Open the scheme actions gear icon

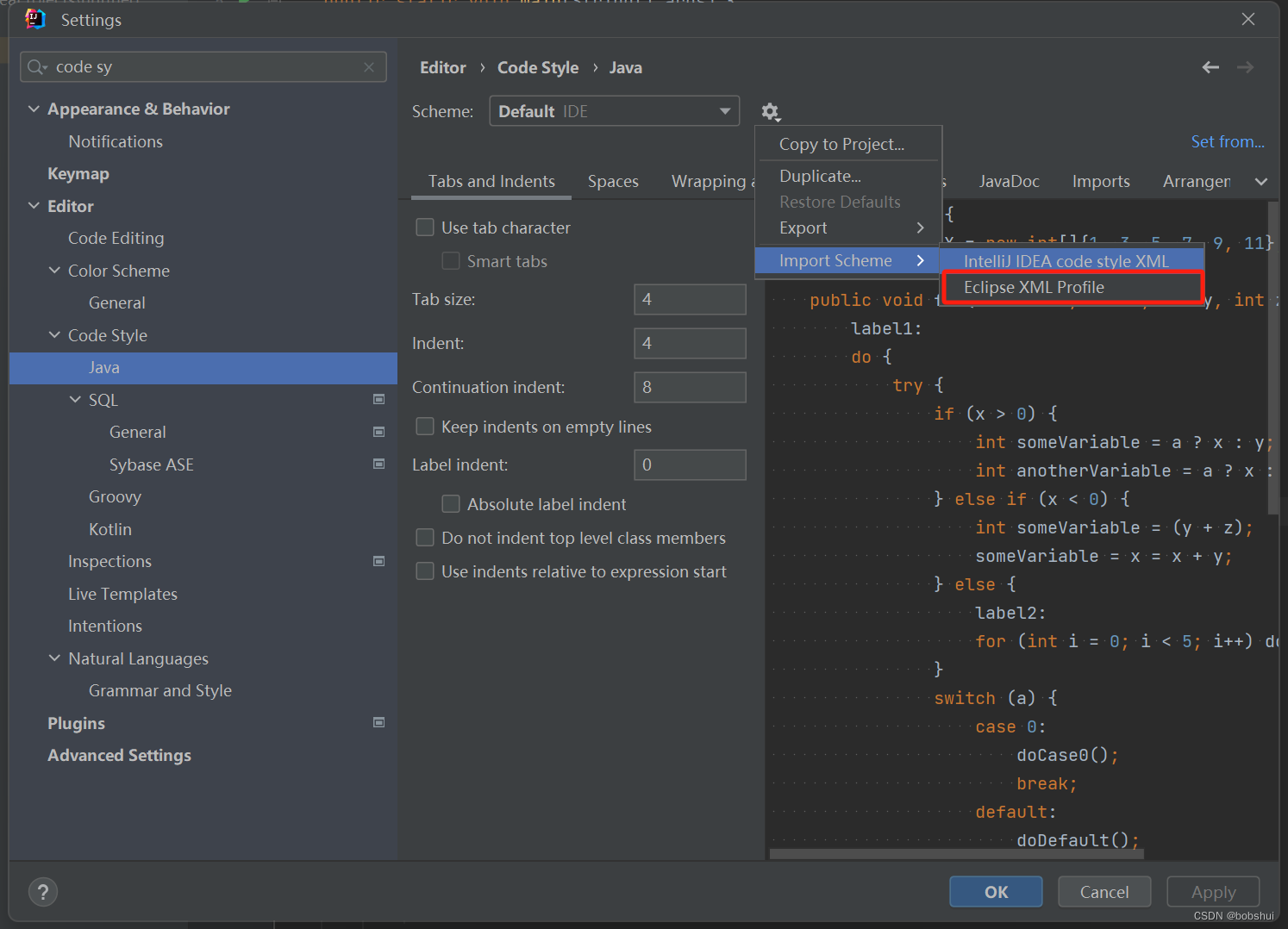[771, 112]
